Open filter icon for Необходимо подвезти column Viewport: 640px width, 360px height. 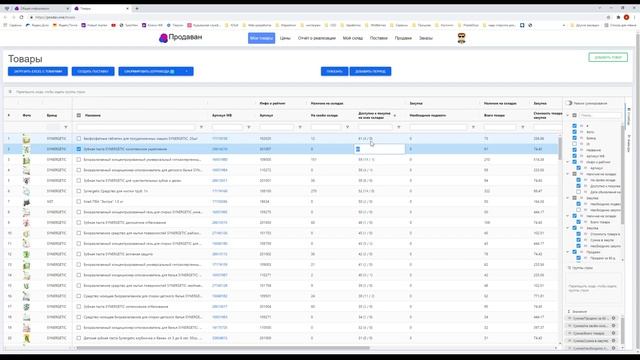(473, 127)
